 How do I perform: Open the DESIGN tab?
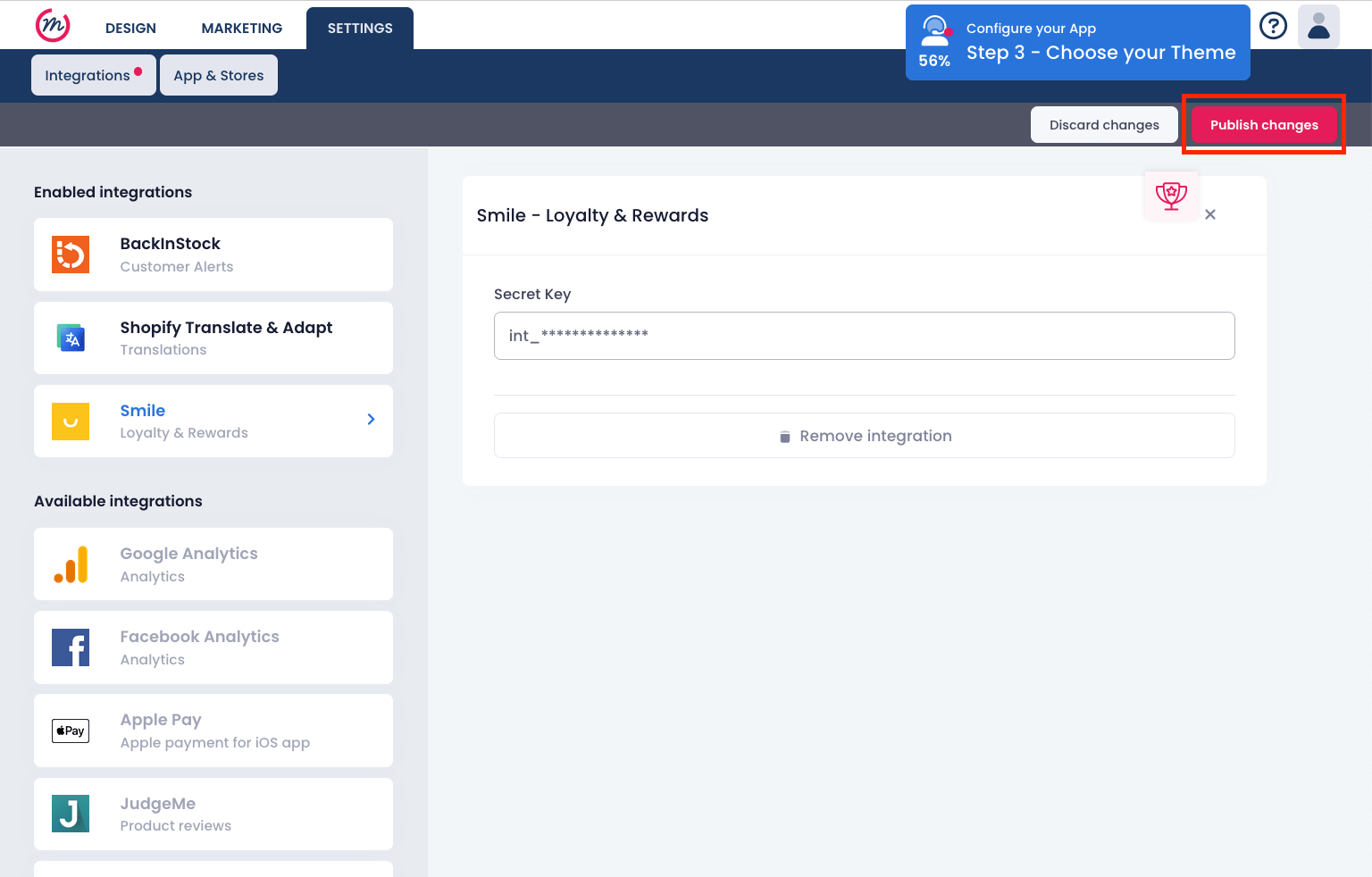click(x=130, y=29)
